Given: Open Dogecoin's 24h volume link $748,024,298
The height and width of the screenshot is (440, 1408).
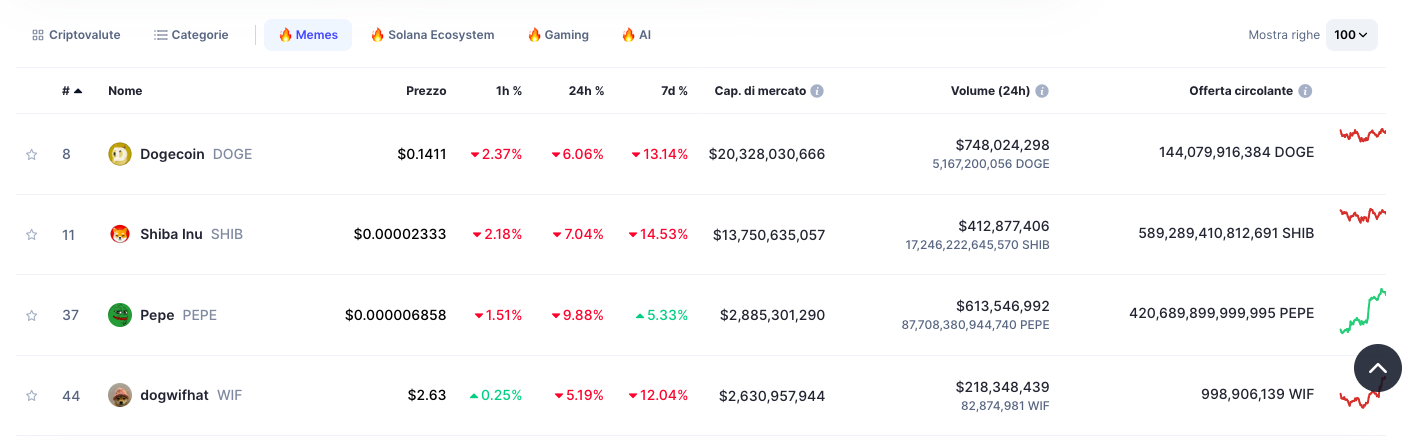Looking at the screenshot, I should (1002, 145).
